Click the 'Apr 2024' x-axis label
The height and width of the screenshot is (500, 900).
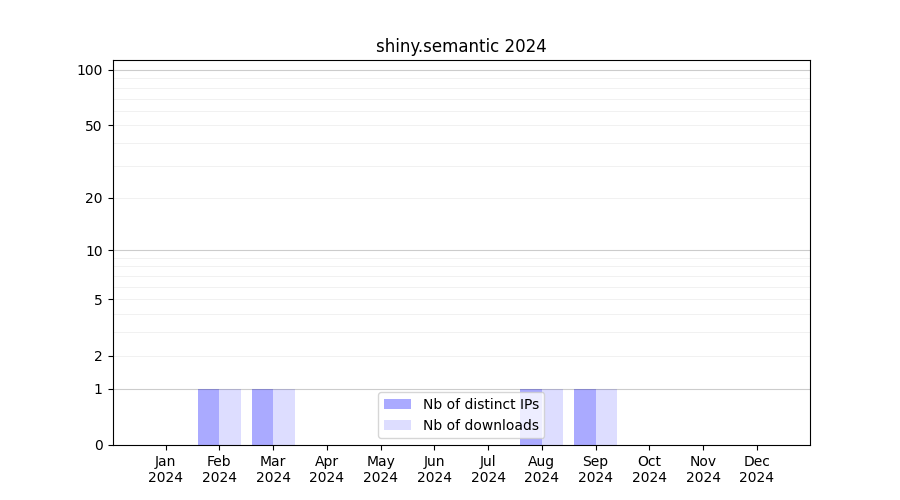[327, 469]
